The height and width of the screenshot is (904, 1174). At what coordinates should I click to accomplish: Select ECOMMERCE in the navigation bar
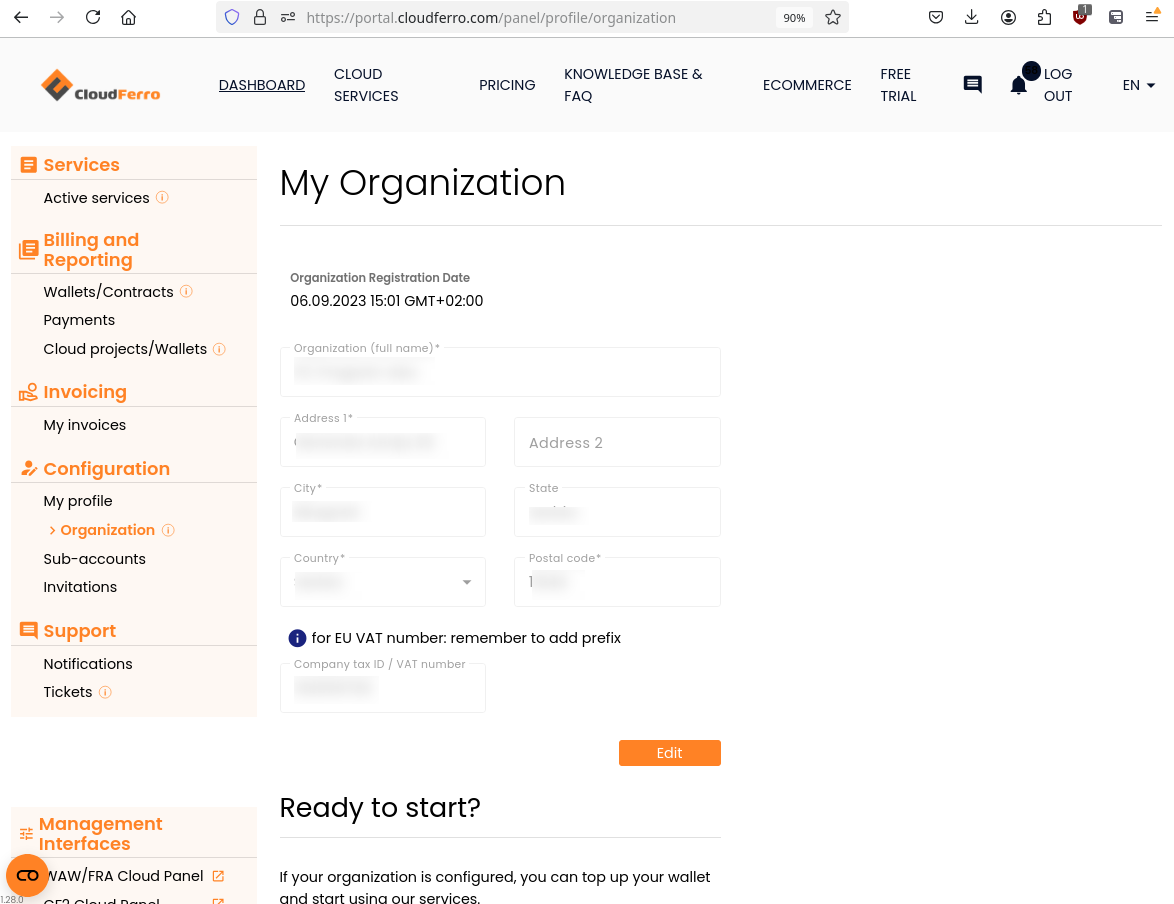[807, 85]
